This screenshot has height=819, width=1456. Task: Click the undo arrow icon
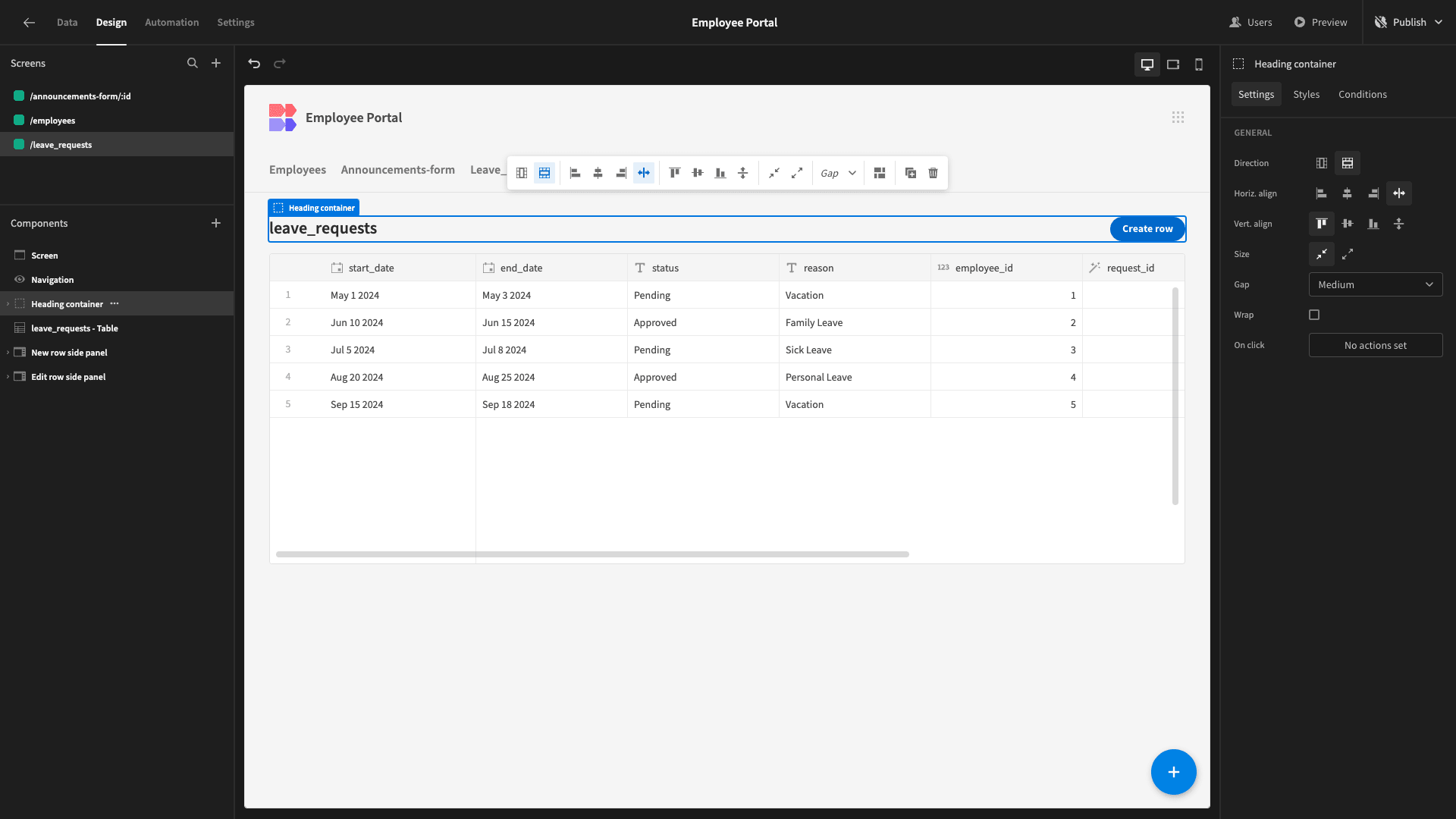pyautogui.click(x=254, y=62)
